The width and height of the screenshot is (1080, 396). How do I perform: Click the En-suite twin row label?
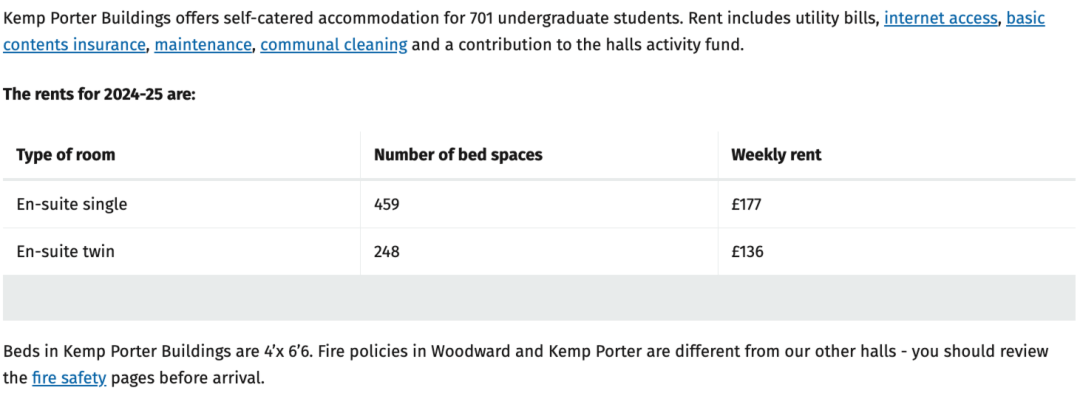click(65, 252)
